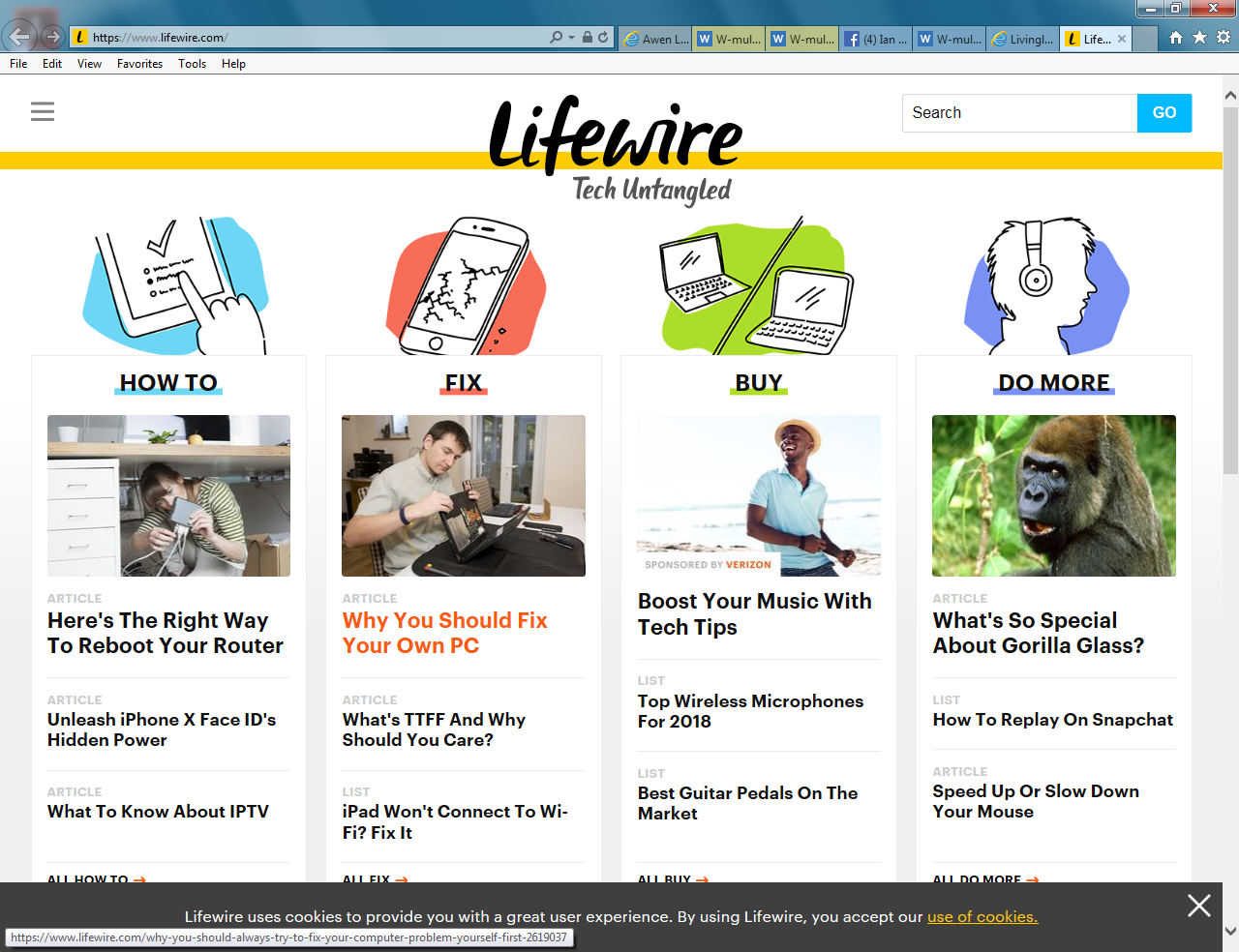Open the address bar autocomplete dropdown arrow
1239x952 pixels.
[571, 38]
